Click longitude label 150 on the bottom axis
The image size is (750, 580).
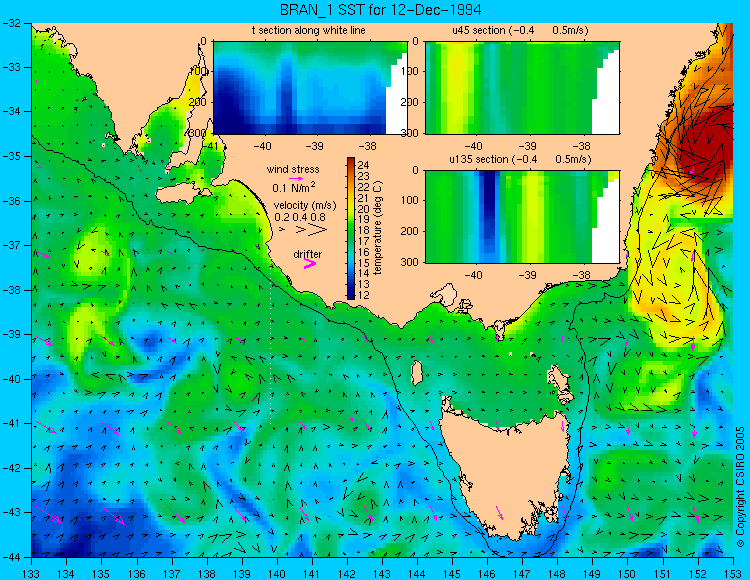[628, 573]
